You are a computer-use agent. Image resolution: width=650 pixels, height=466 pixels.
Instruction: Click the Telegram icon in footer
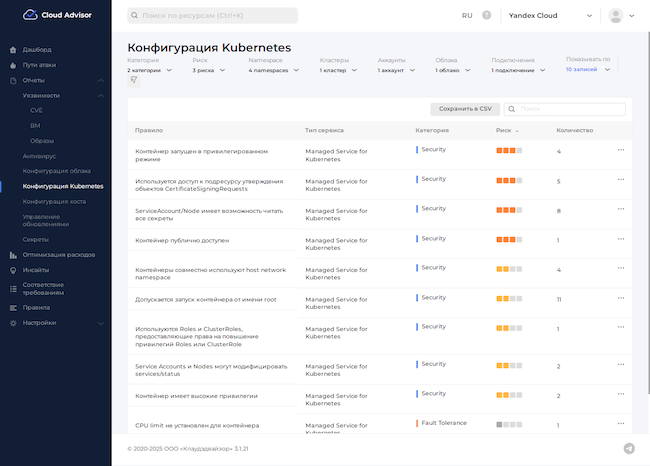(629, 448)
